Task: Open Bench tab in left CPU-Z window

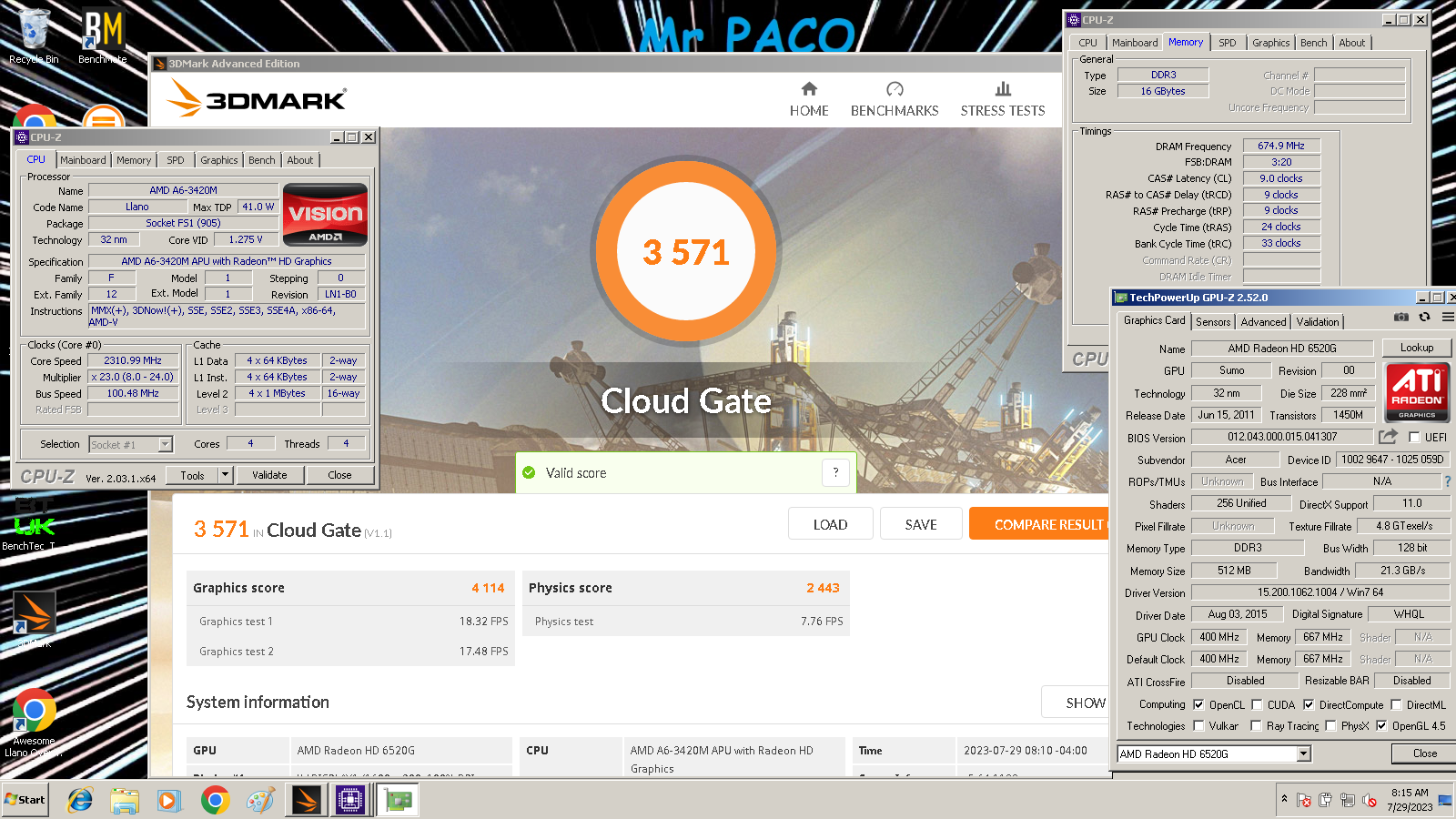Action: [x=262, y=160]
